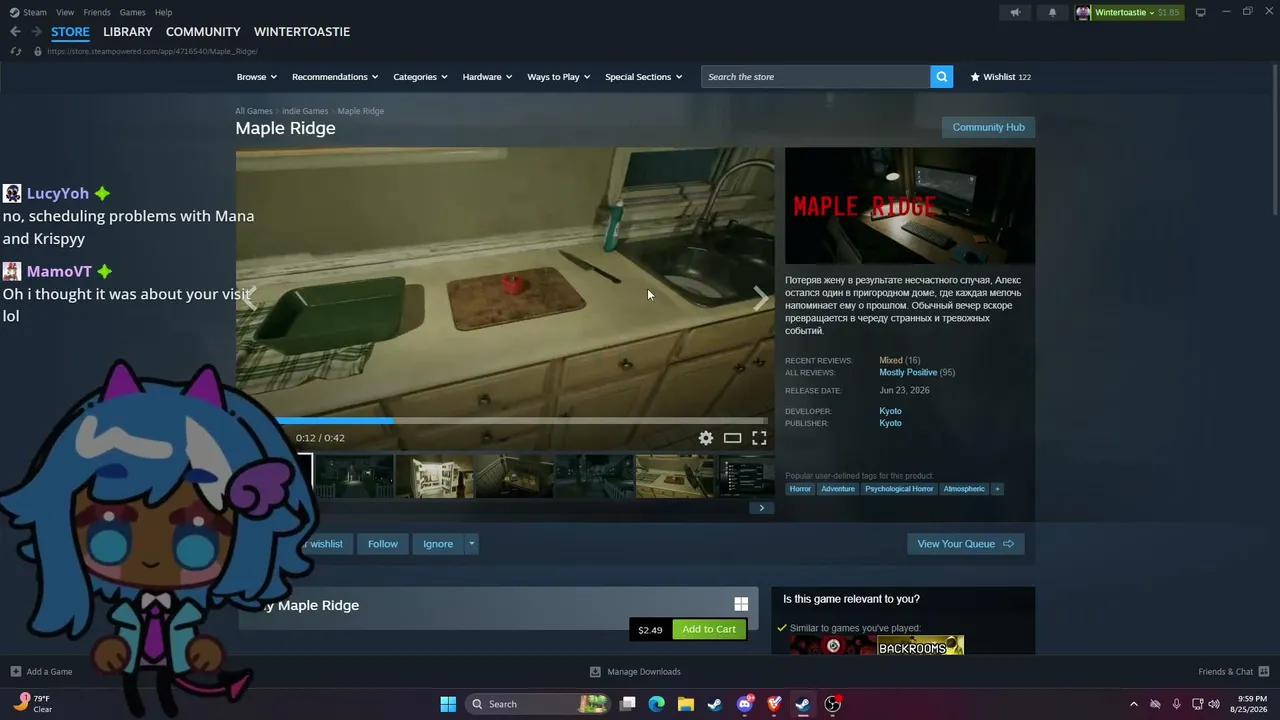The height and width of the screenshot is (720, 1280).
Task: Open the All Games breadcrumb
Action: (254, 111)
